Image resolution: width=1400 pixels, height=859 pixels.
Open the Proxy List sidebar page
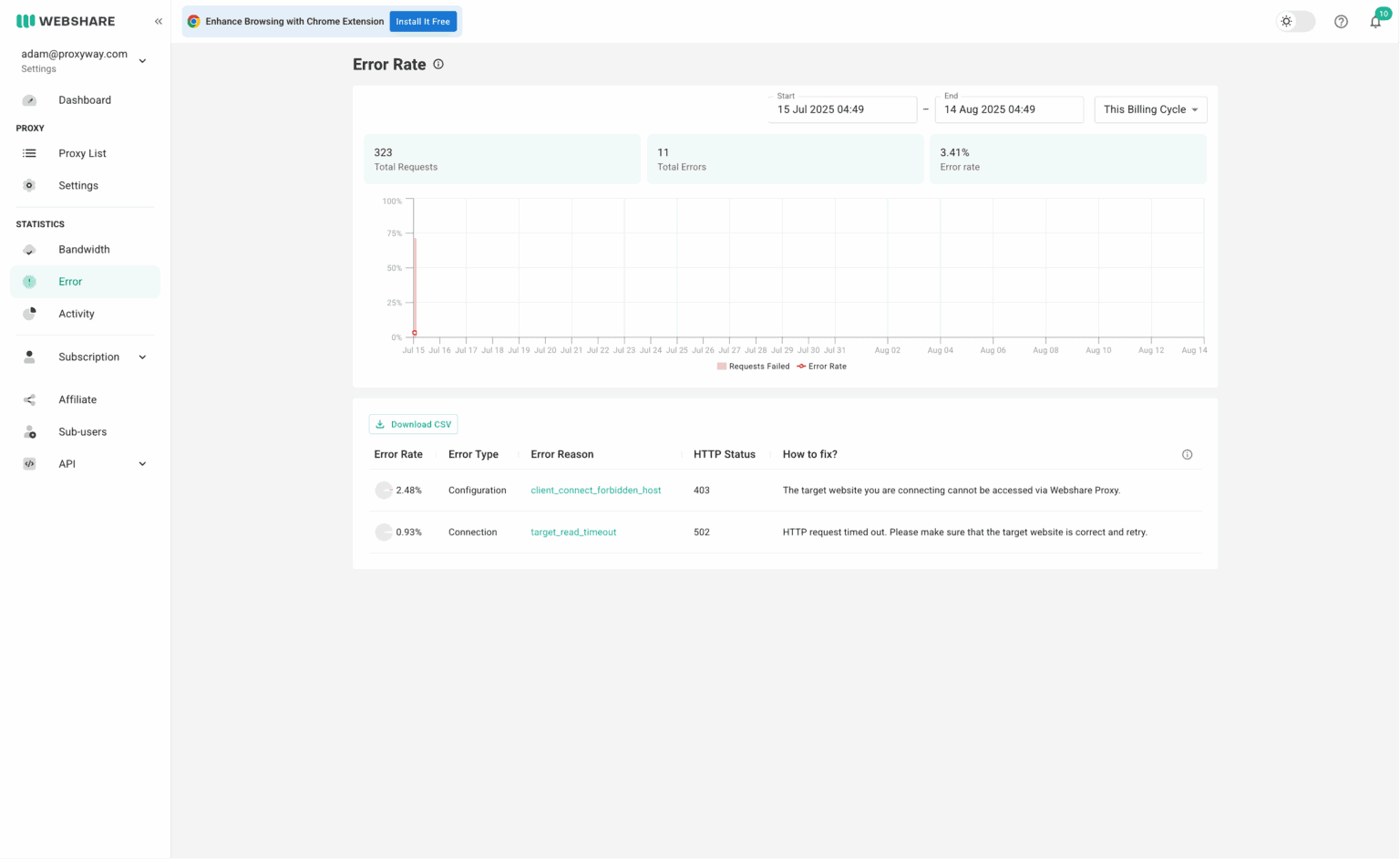(x=82, y=153)
